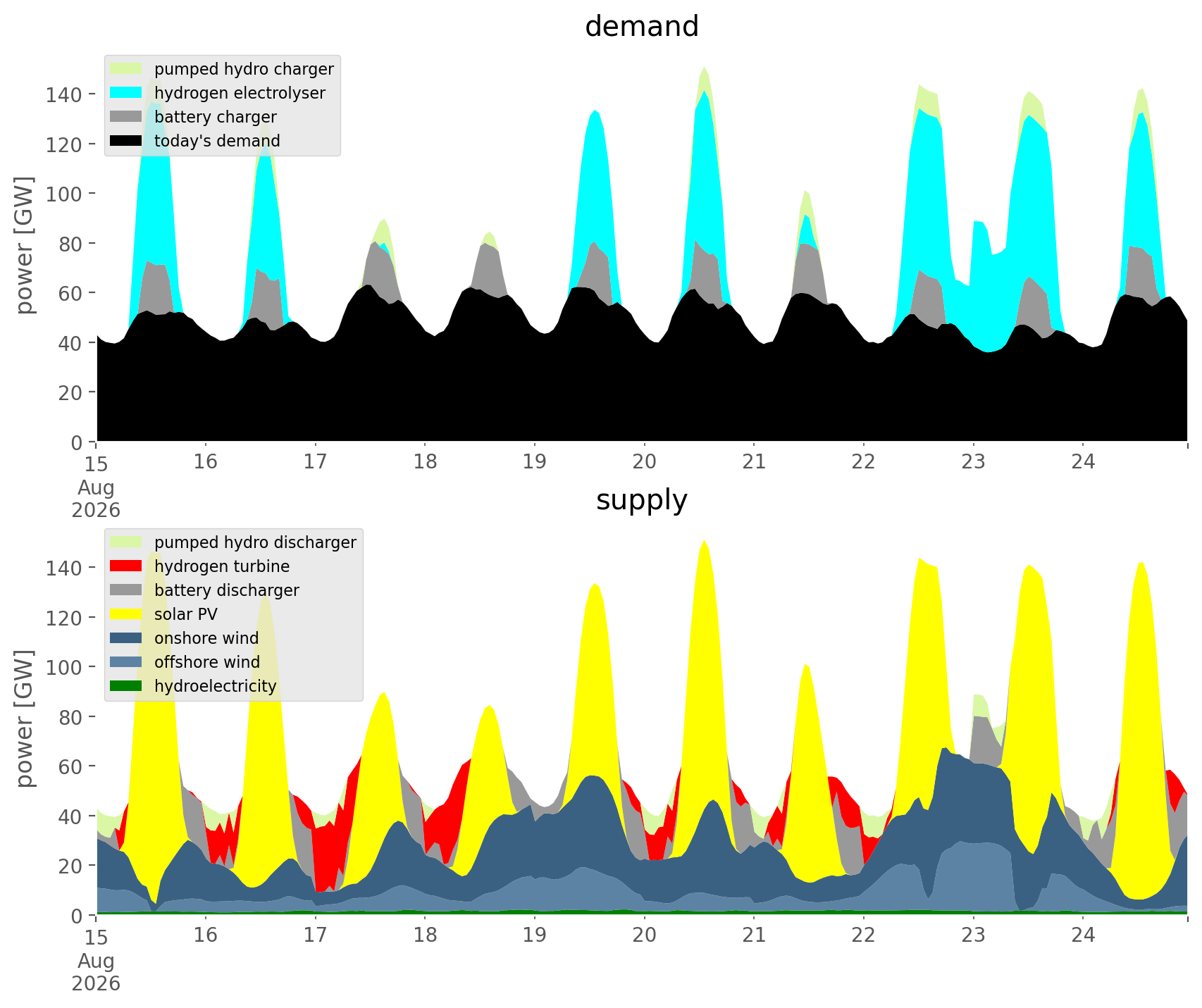Click the green hydroelectricity legend swatch
1202x1008 pixels.
(126, 685)
